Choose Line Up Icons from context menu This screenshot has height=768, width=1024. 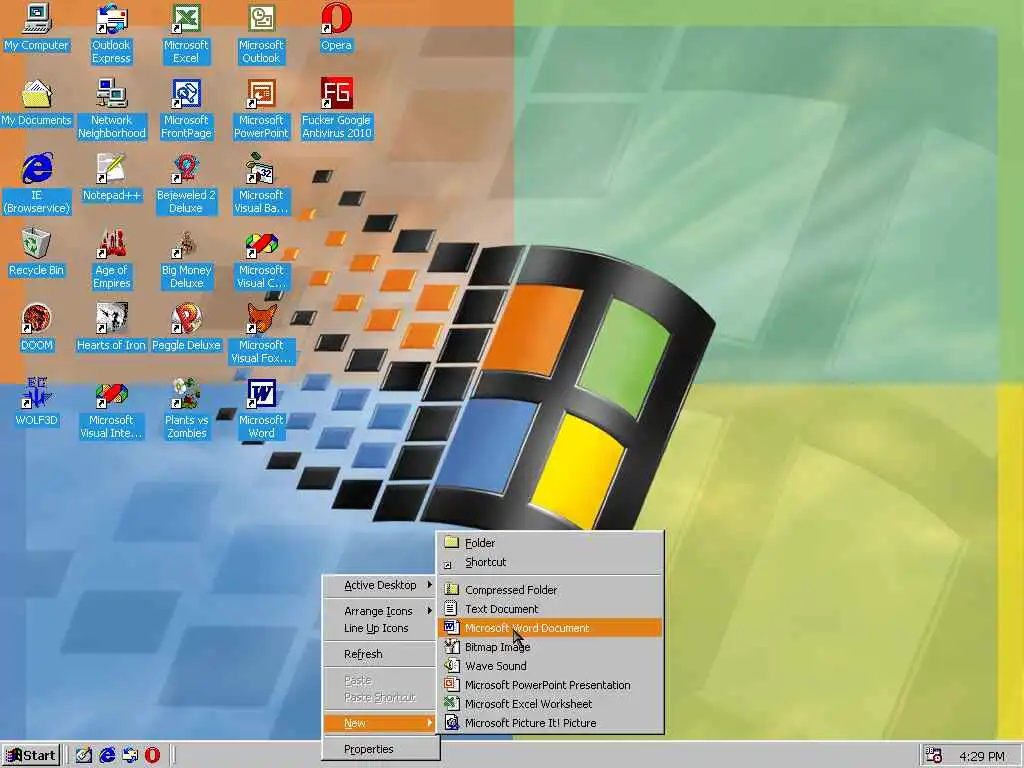point(380,628)
